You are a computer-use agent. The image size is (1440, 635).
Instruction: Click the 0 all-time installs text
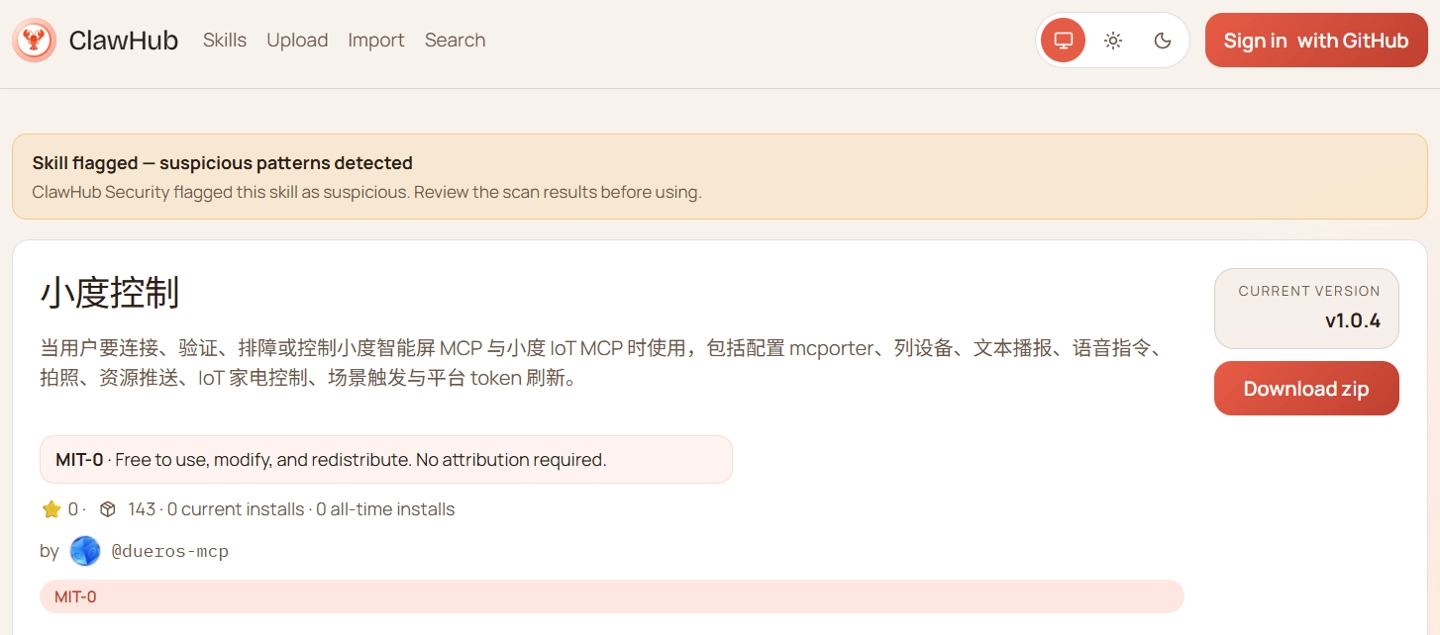click(x=384, y=508)
